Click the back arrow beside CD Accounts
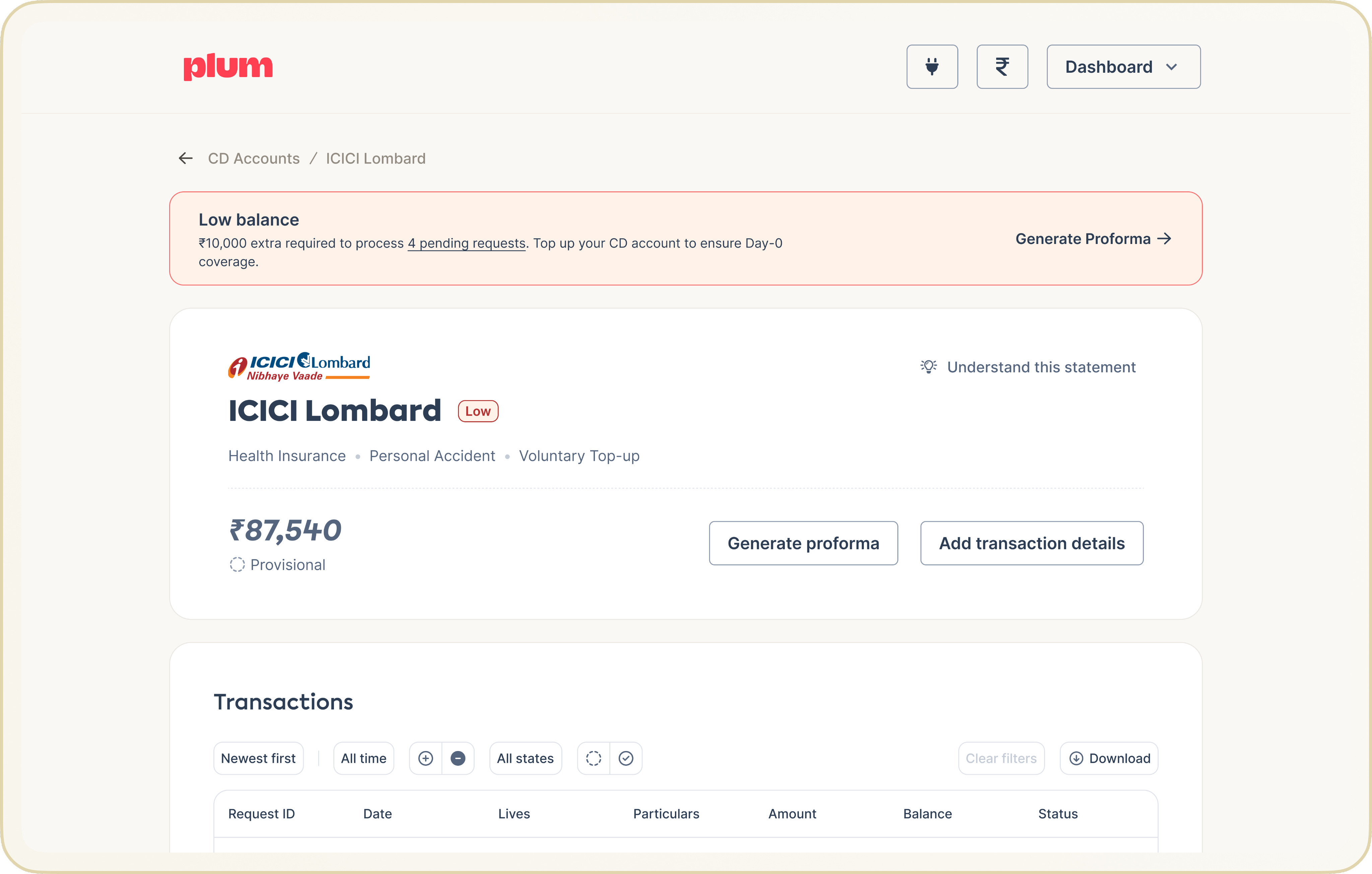The image size is (1372, 874). pos(186,159)
